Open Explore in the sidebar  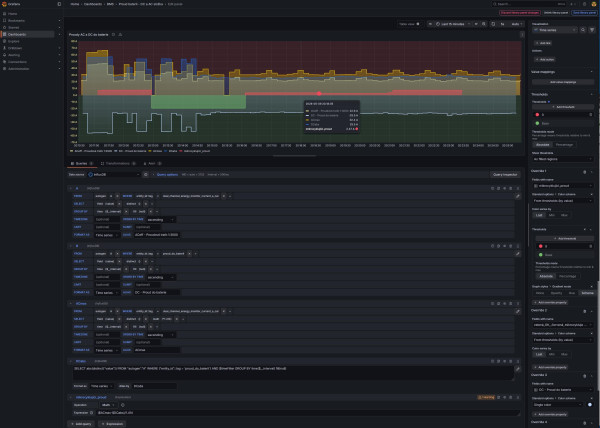(13, 41)
